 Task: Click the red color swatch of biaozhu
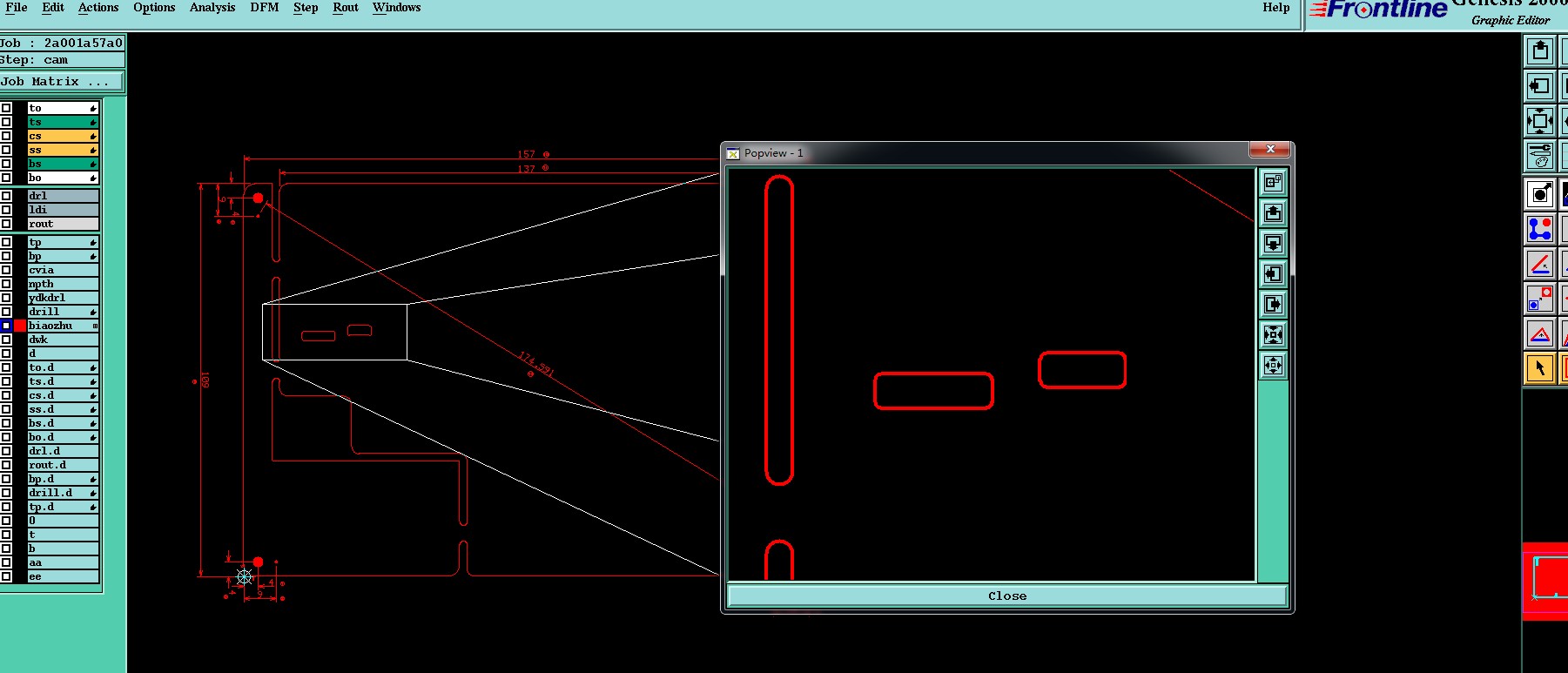tap(20, 326)
